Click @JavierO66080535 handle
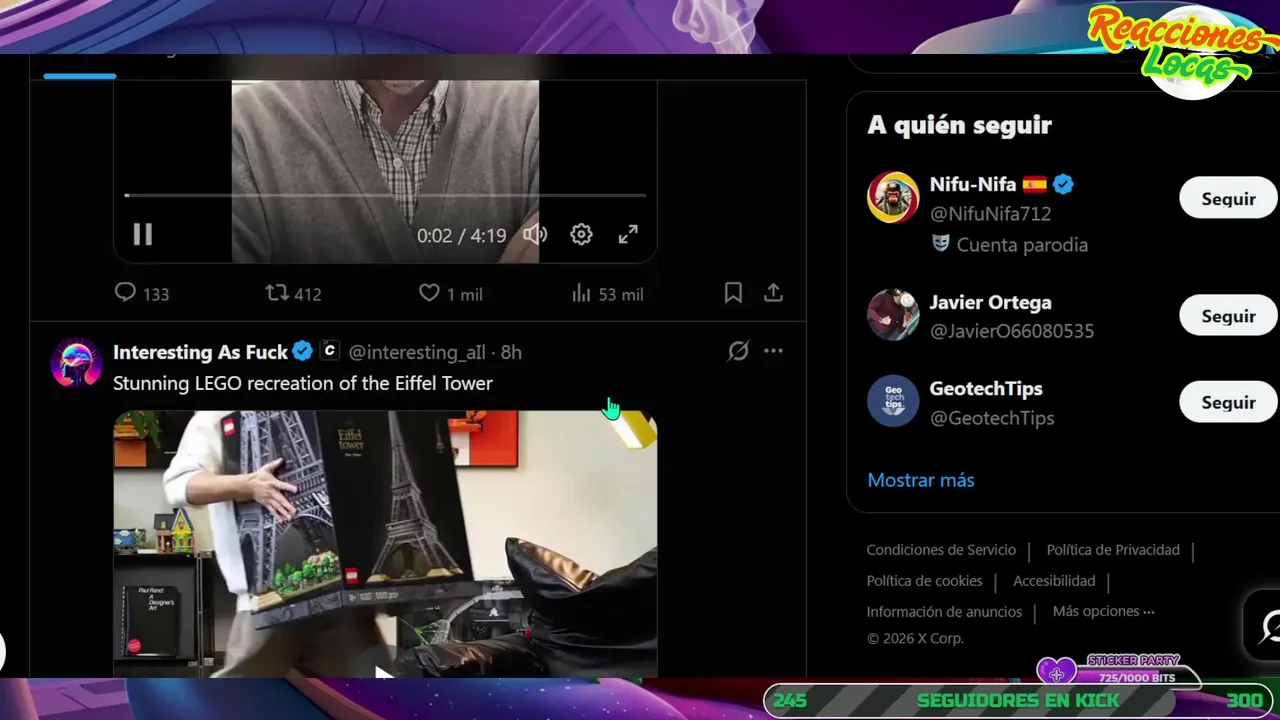 coord(1012,331)
